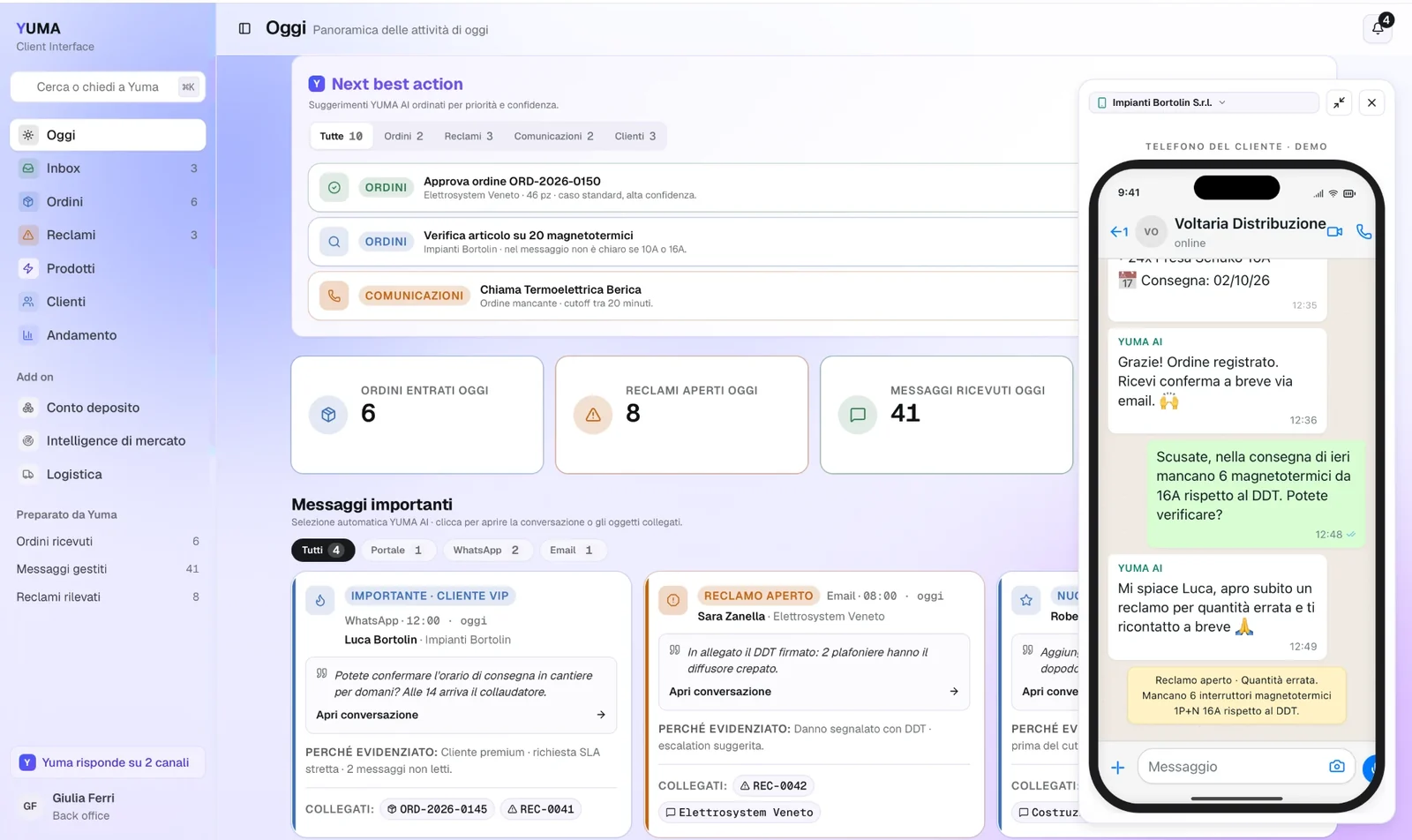Select the Tutti 4 messages filter
Image resolution: width=1412 pixels, height=840 pixels.
[323, 550]
